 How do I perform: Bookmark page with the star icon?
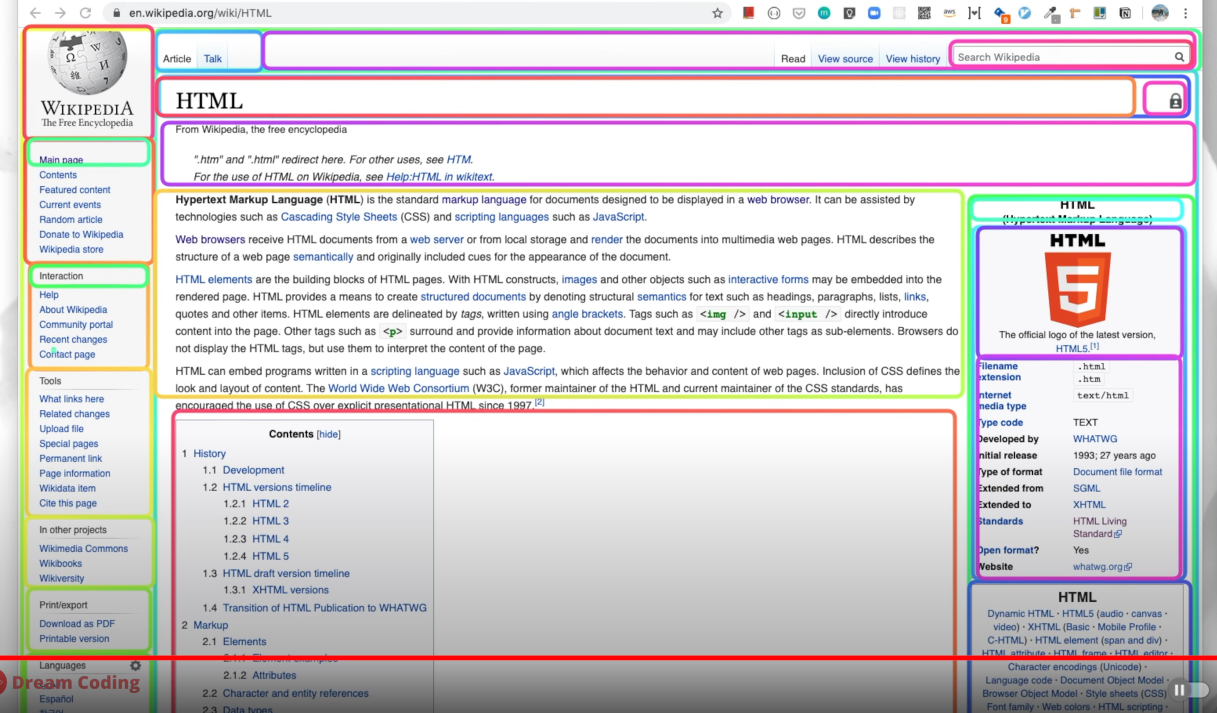click(717, 13)
